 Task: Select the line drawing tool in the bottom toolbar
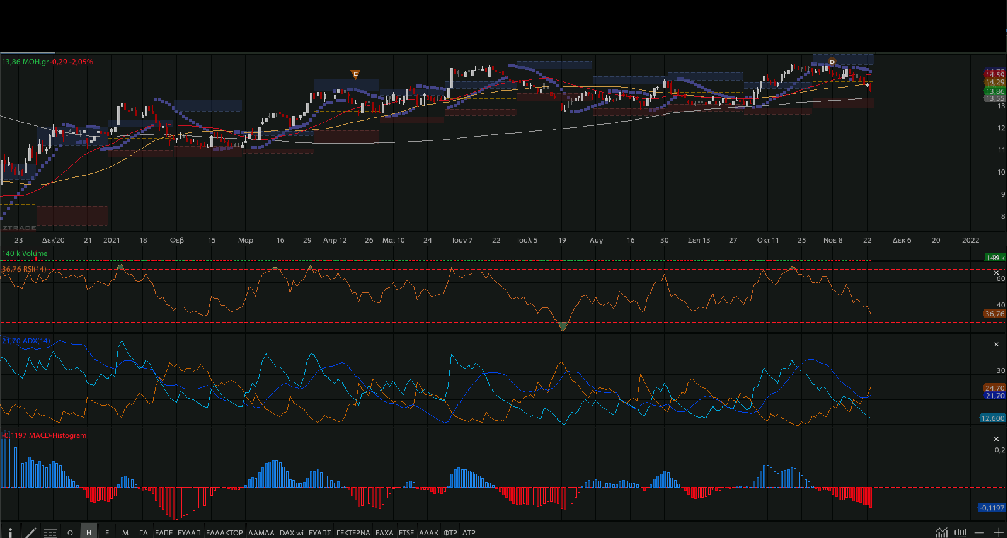point(30,532)
